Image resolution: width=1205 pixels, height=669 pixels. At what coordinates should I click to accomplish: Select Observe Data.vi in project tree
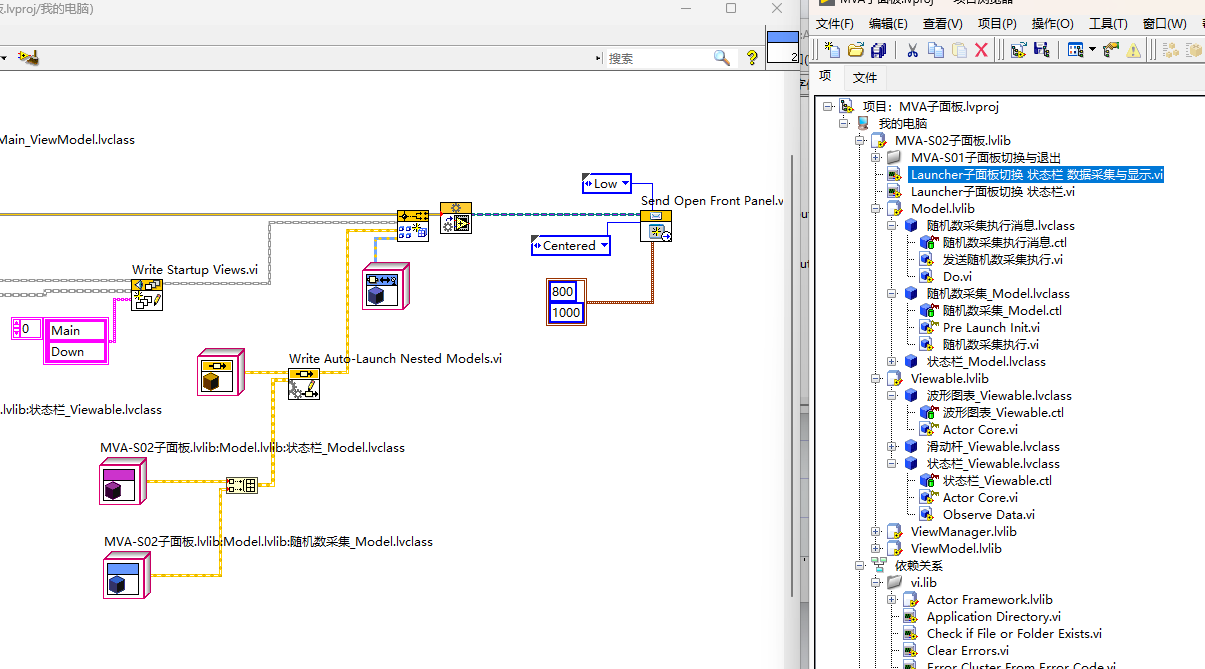(x=989, y=515)
